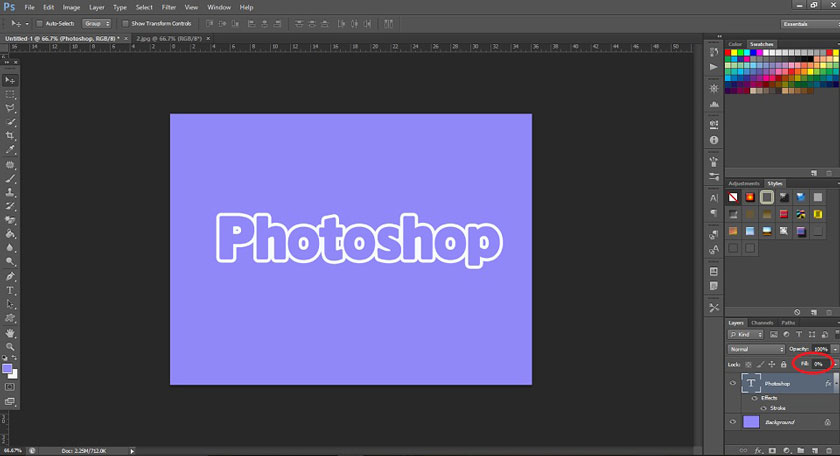Click the Opacity percentage field
This screenshot has width=840, height=456.
821,349
